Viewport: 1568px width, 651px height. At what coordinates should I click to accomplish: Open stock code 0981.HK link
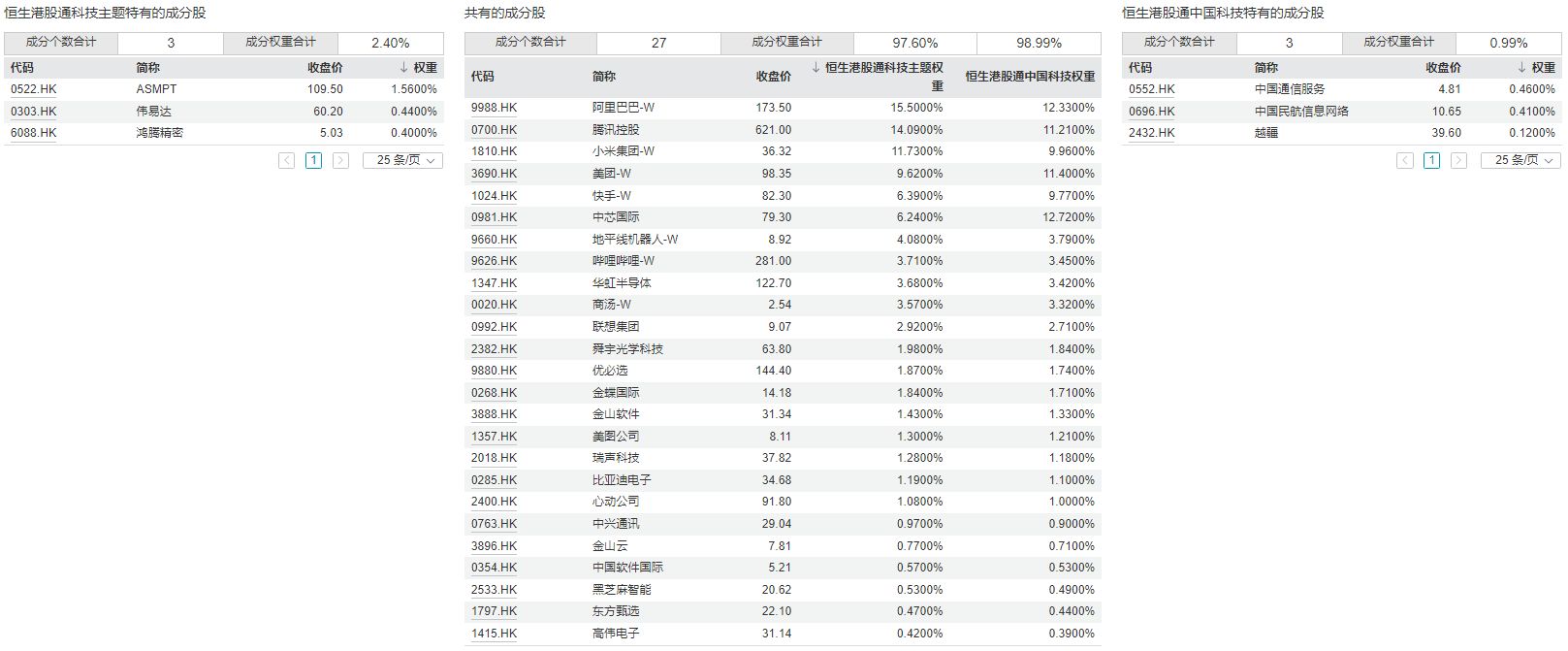(495, 217)
